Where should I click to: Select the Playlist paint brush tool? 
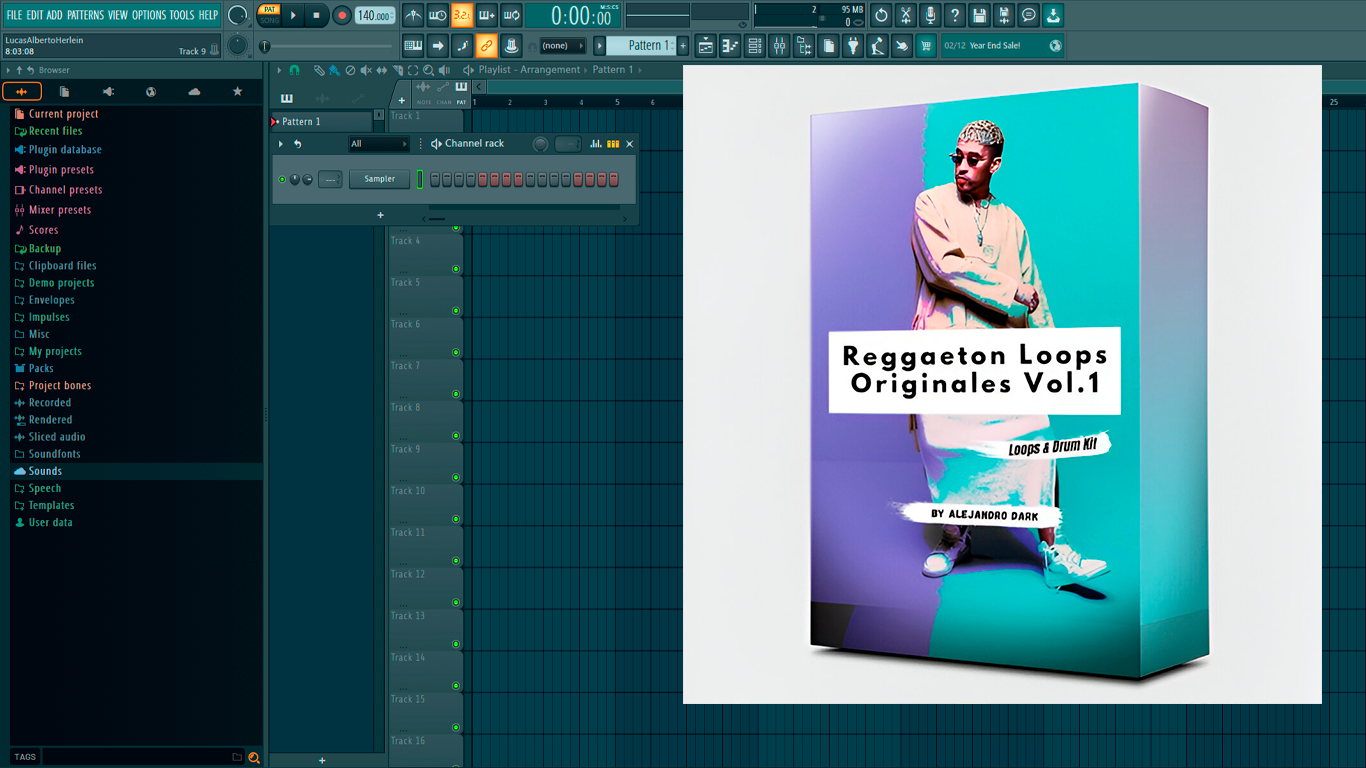(334, 70)
